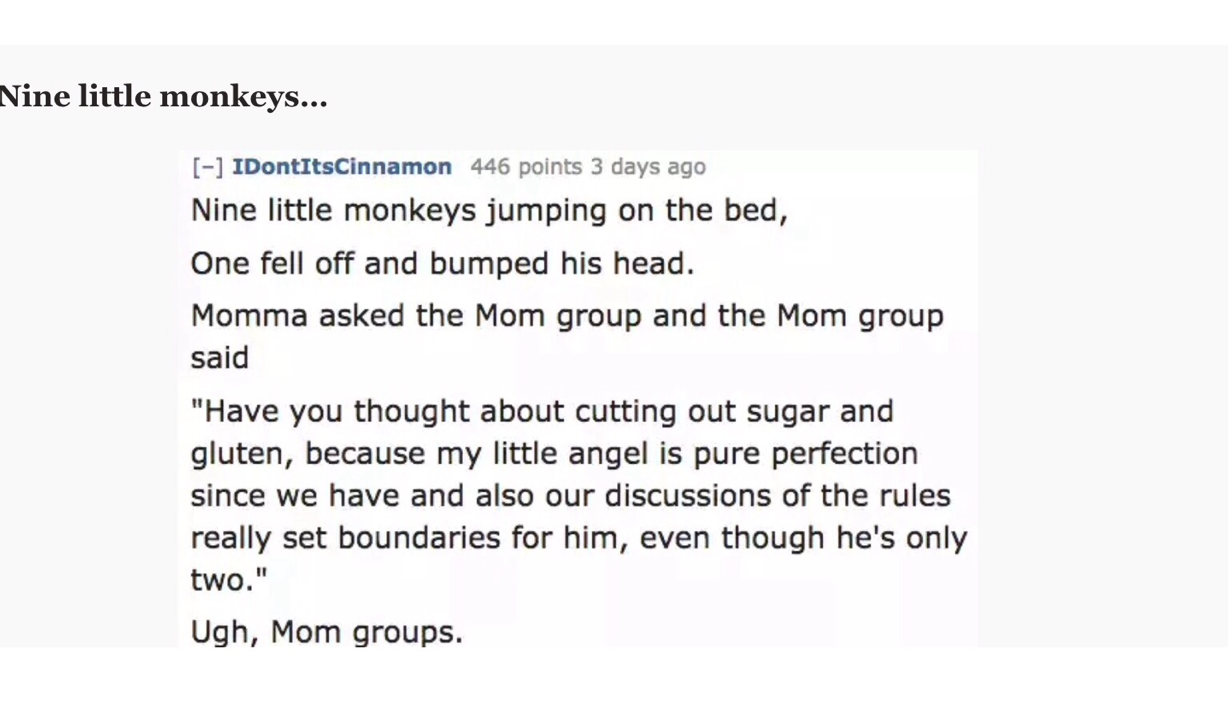Click the '3 days ago' timestamp

point(647,167)
